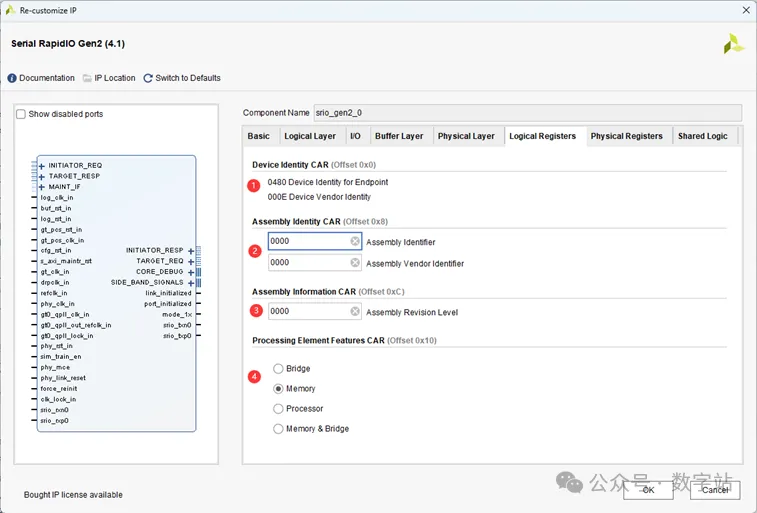The image size is (757, 513).
Task: Click the force_reinit port label
Action: 59,389
